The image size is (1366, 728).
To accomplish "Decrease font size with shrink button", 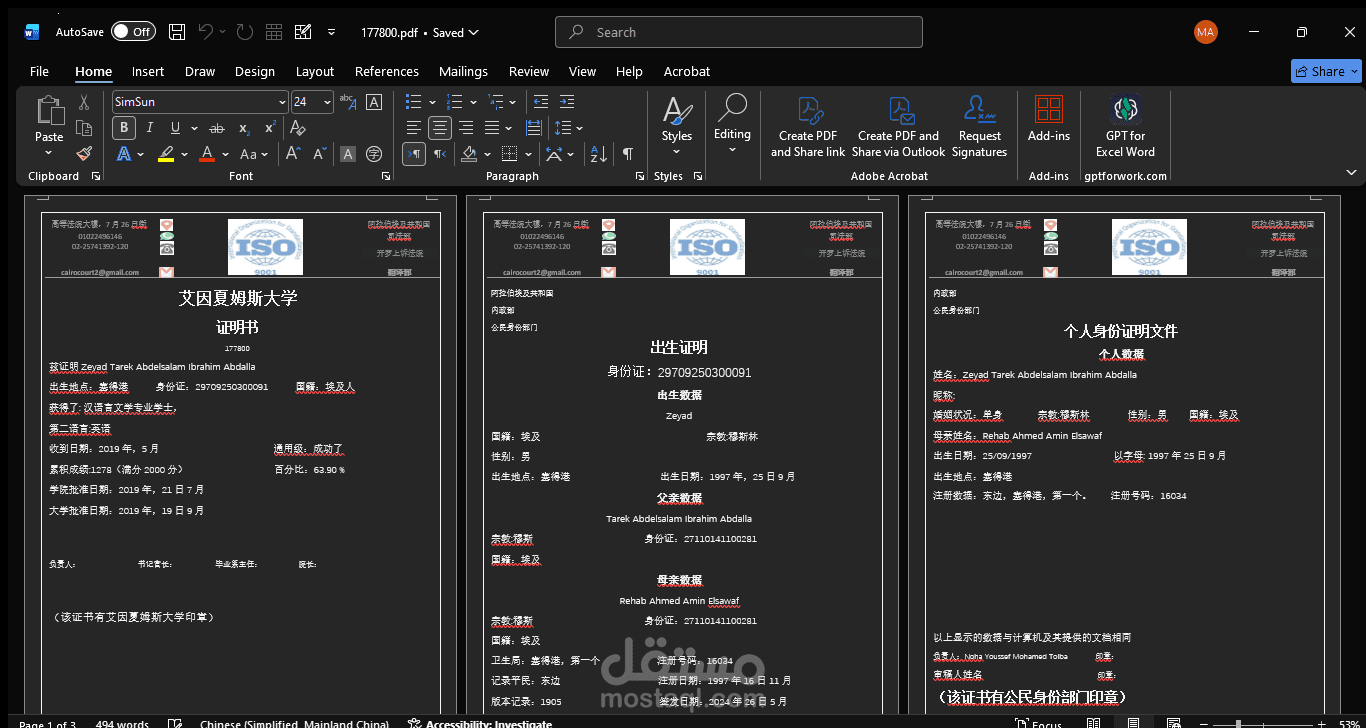I will pos(320,154).
